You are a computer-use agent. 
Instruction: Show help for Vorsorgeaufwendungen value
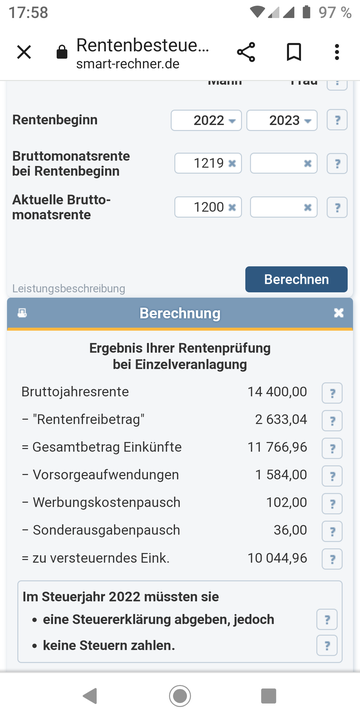(x=332, y=476)
